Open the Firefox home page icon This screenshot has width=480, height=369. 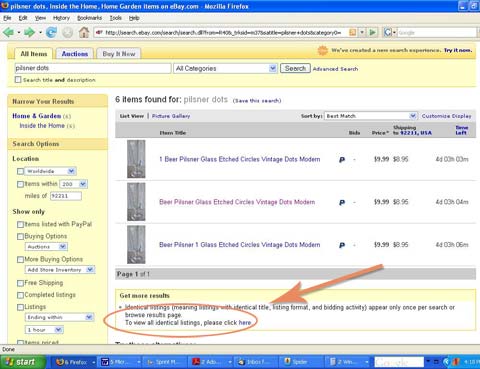tap(84, 32)
